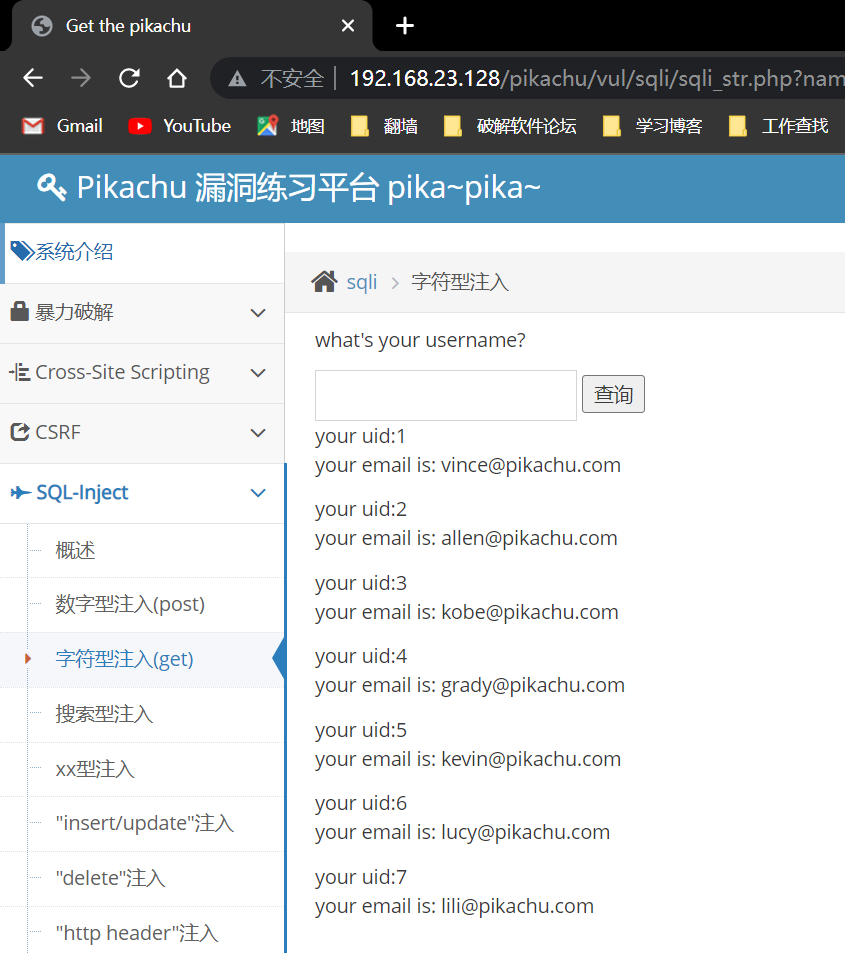This screenshot has height=953, width=845.
Task: Open the 数字型注入(post) menu item
Action: coord(130,604)
